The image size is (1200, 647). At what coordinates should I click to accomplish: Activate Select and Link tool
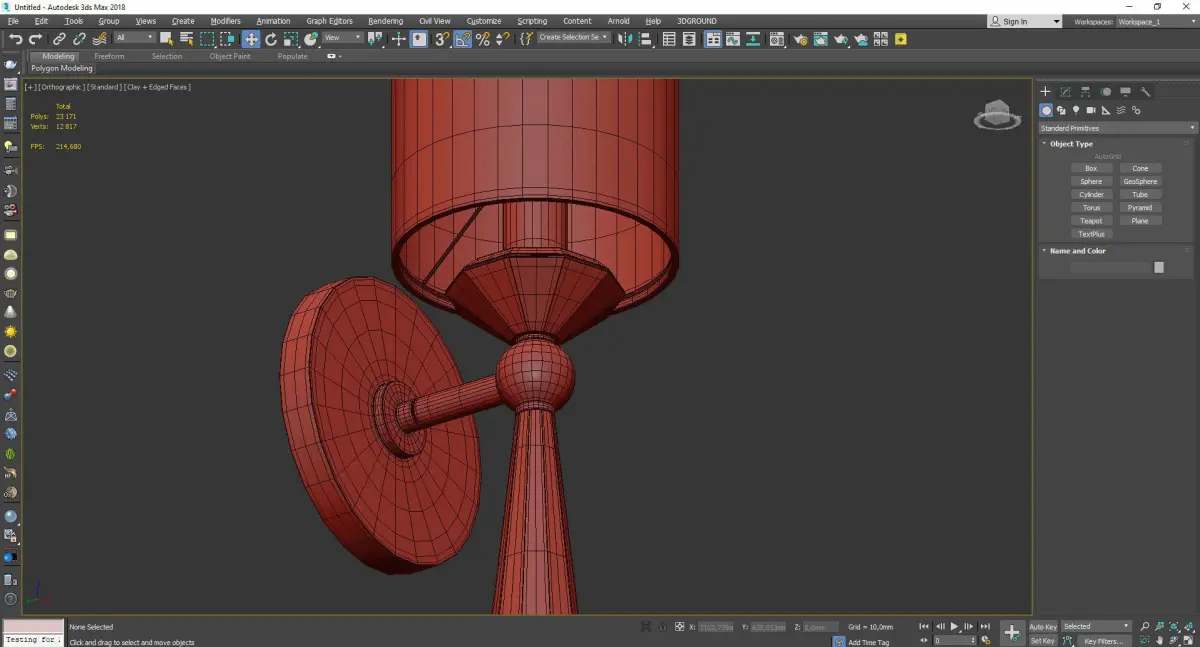60,39
